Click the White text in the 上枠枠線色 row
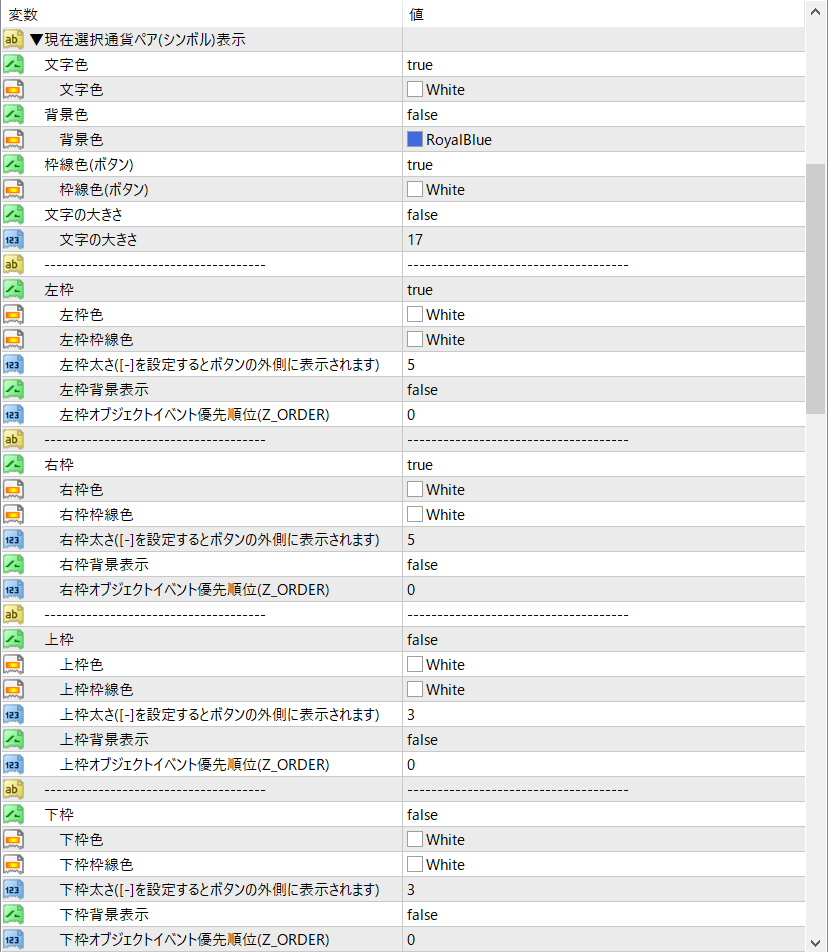The height and width of the screenshot is (952, 831). [445, 690]
